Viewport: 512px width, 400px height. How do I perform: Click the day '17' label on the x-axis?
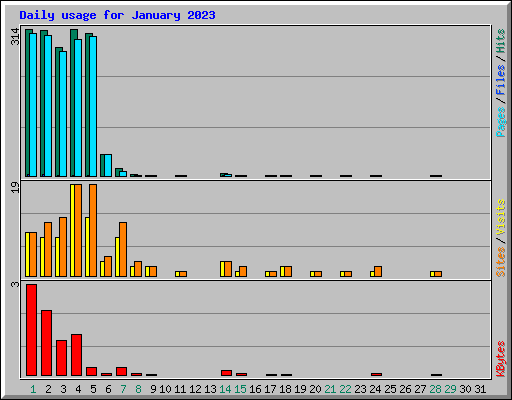(270, 389)
